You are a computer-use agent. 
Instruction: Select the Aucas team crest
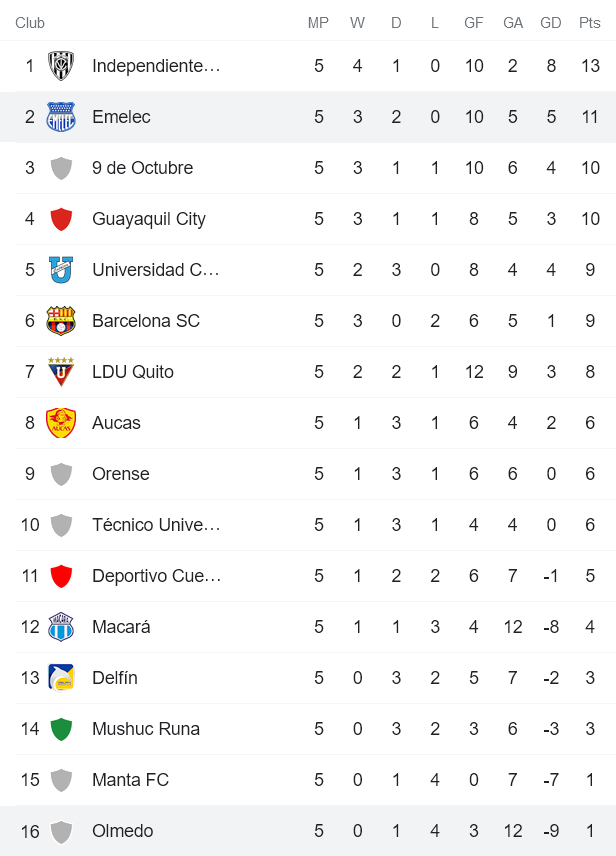click(x=62, y=423)
